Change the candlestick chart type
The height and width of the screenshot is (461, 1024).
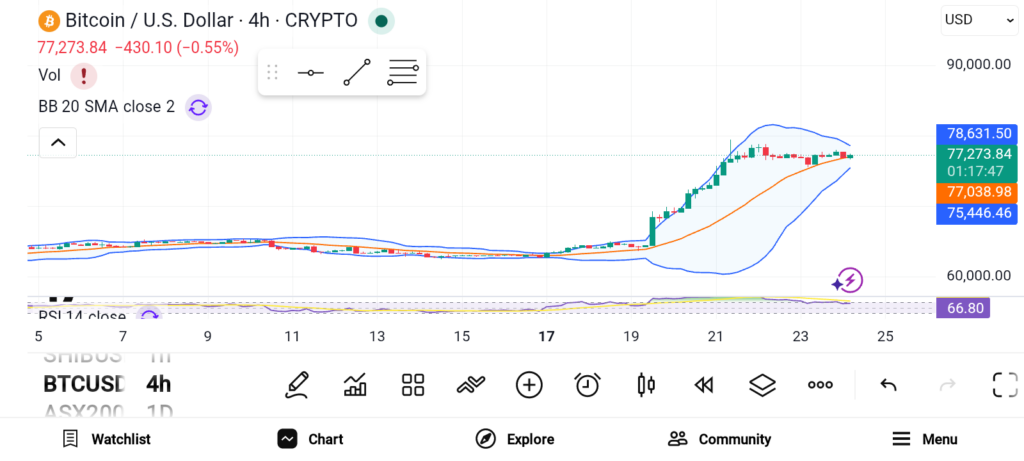click(645, 385)
